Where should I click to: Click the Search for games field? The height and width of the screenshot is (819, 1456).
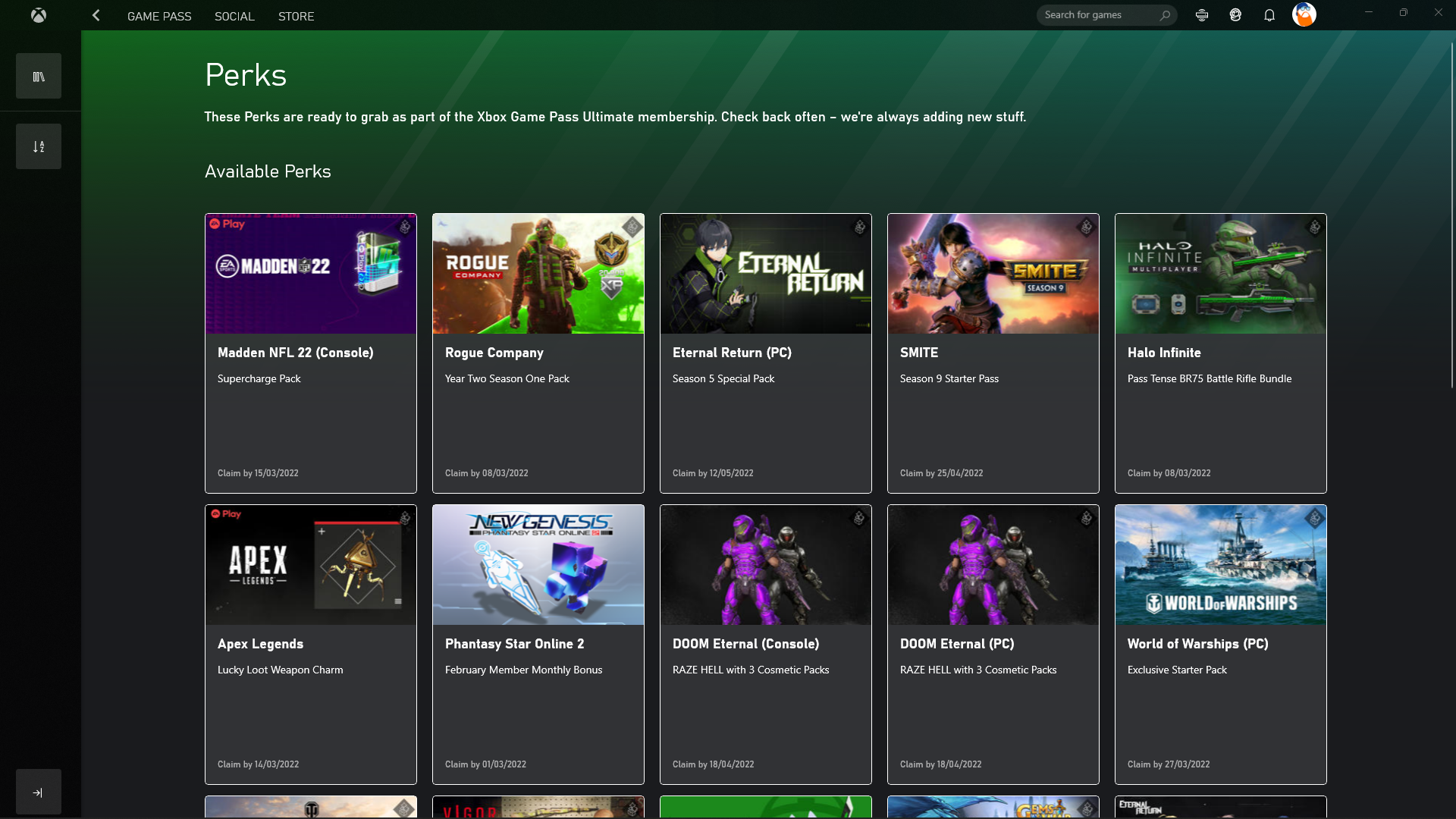coord(1106,15)
